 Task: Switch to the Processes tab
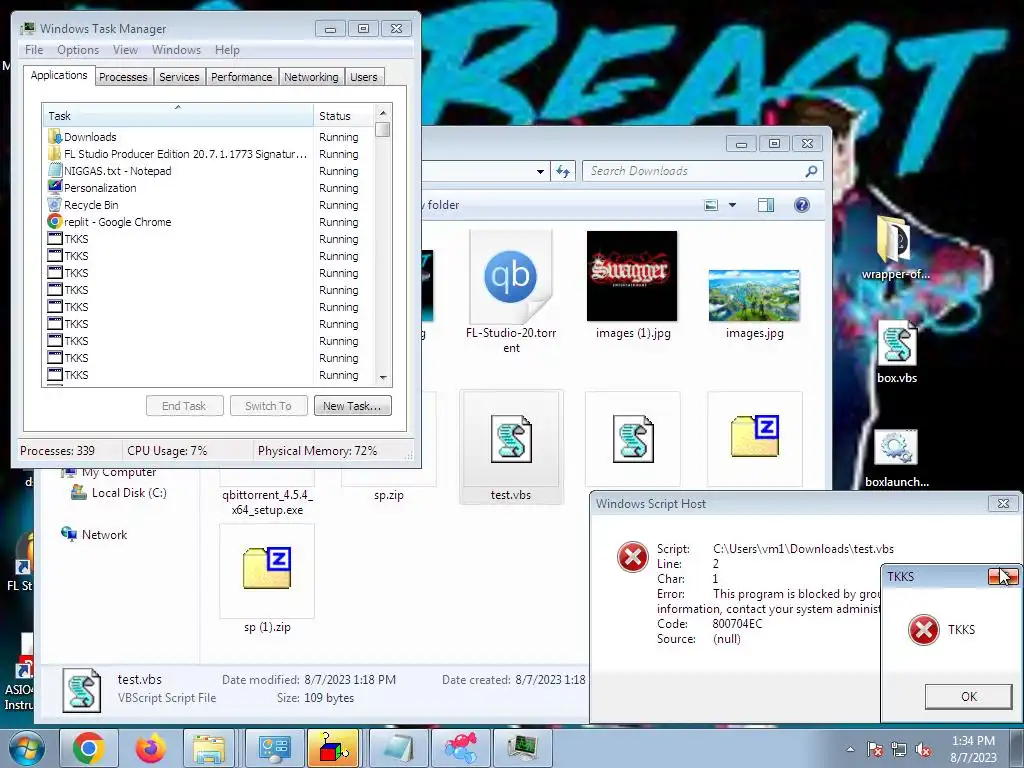(x=123, y=77)
